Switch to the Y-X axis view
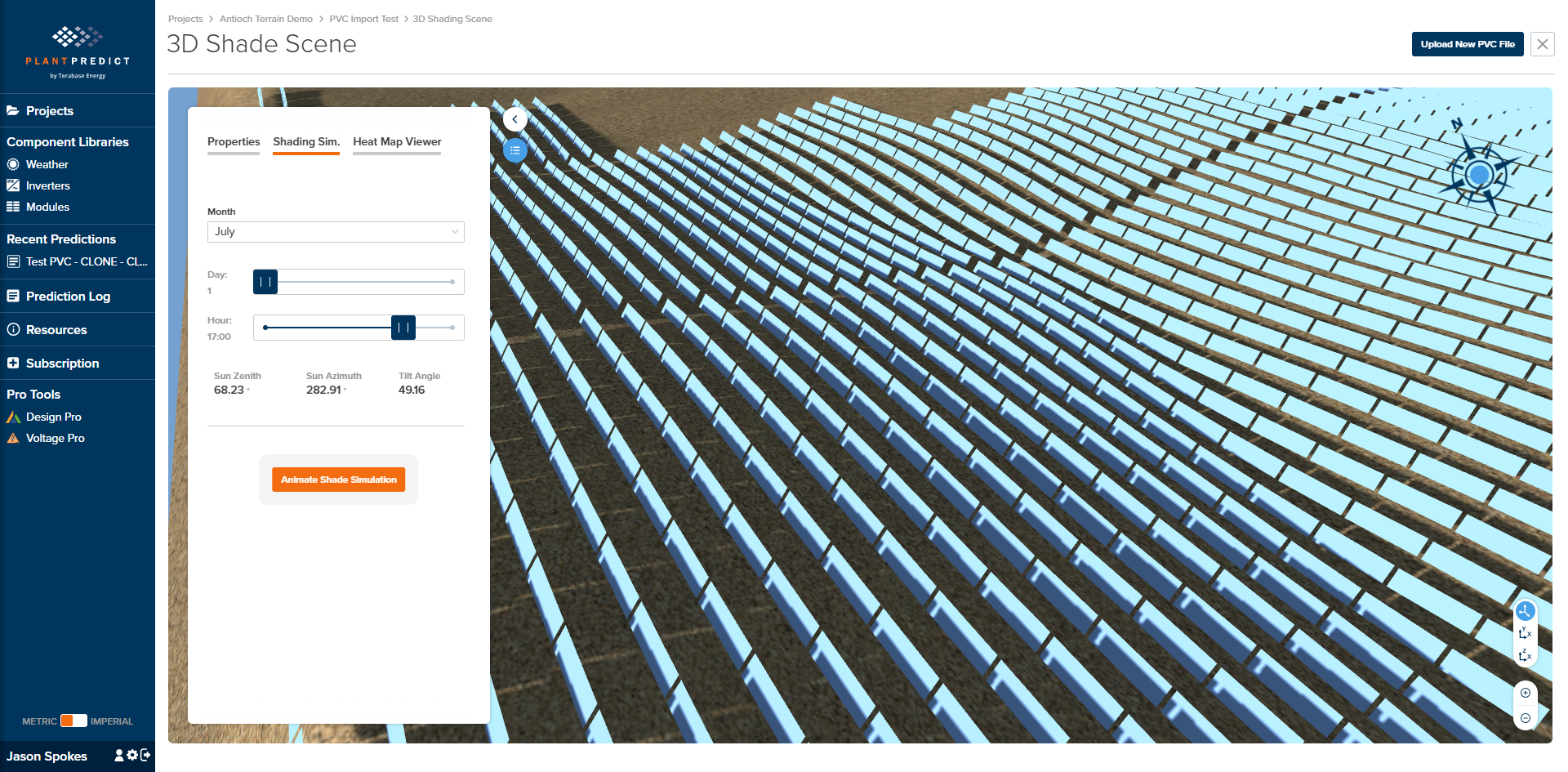1568x772 pixels. click(1525, 633)
